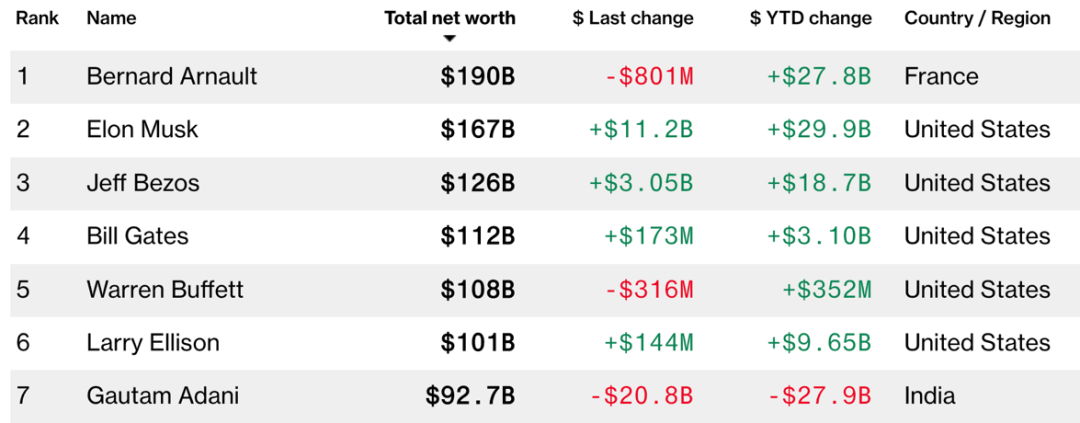Viewport: 1080px width, 423px height.
Task: Click India in the Country column
Action: coord(929,396)
